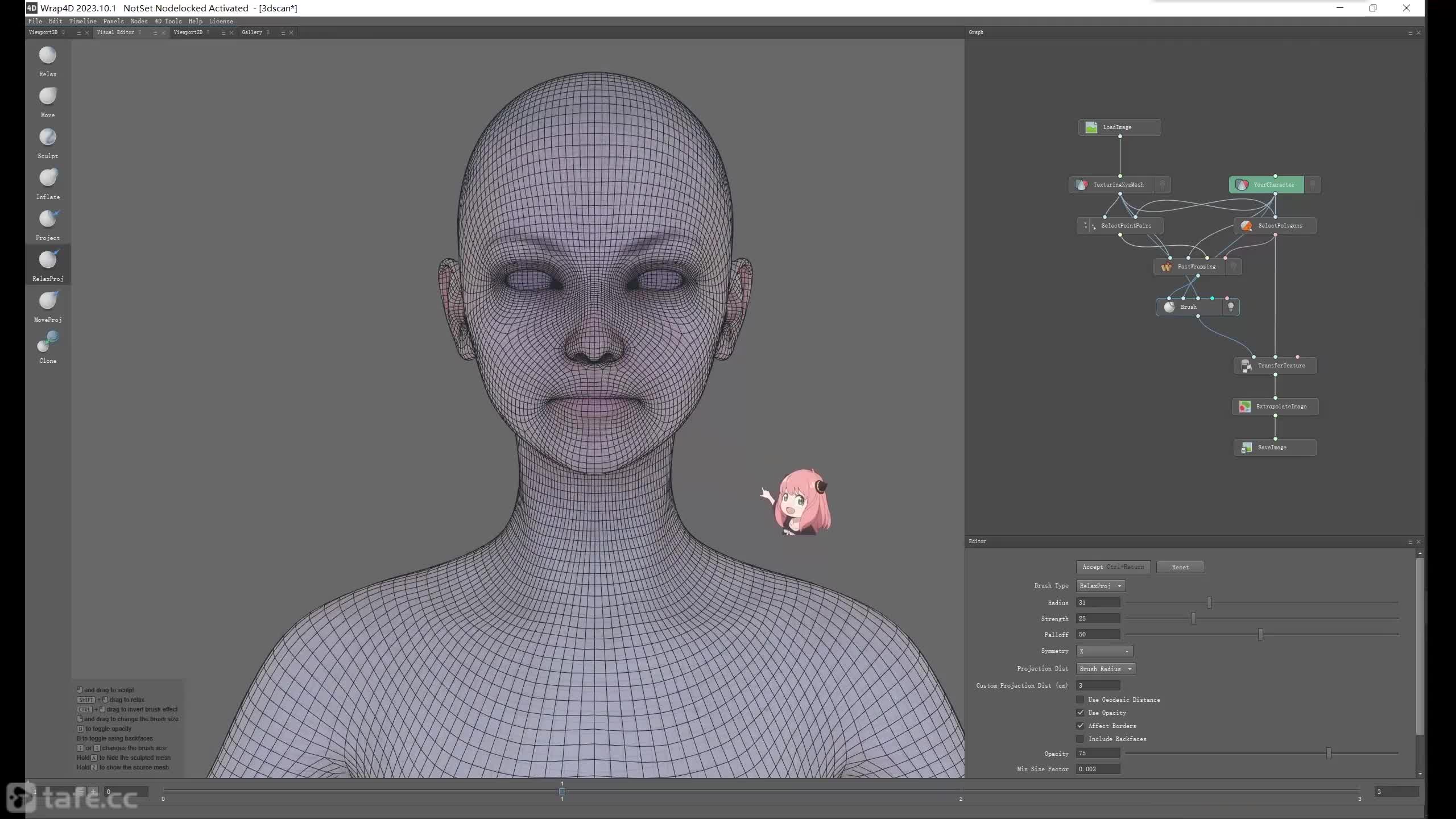Click the Accept button
The width and height of the screenshot is (1456, 819).
point(1113,567)
